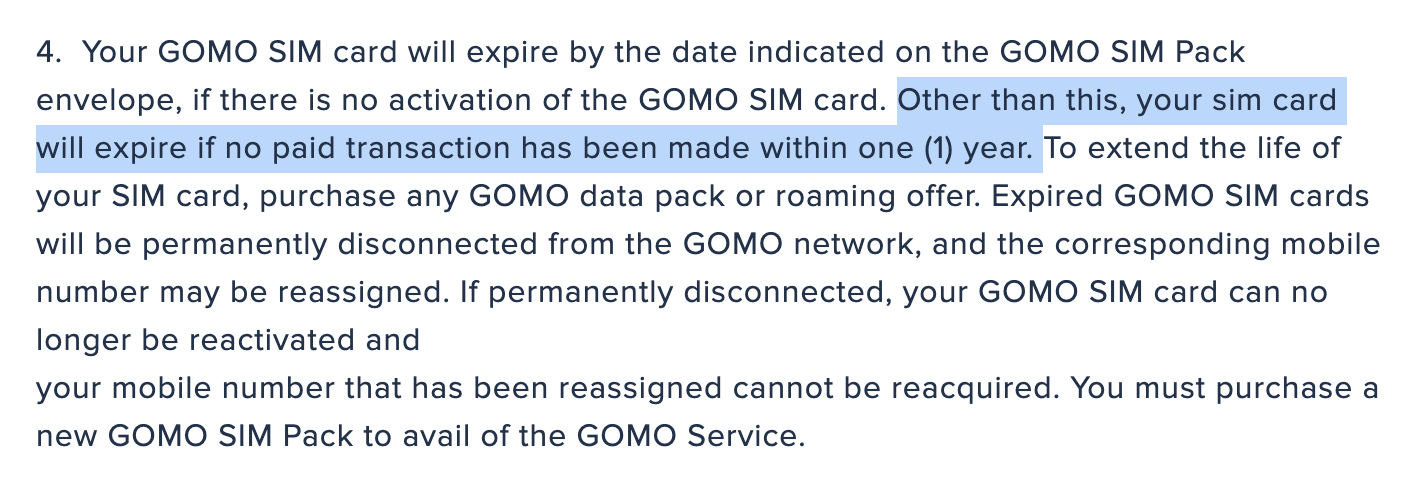Screen dimensions: 1414x478
Task: Click the word "Expired"
Action: click(x=1043, y=197)
